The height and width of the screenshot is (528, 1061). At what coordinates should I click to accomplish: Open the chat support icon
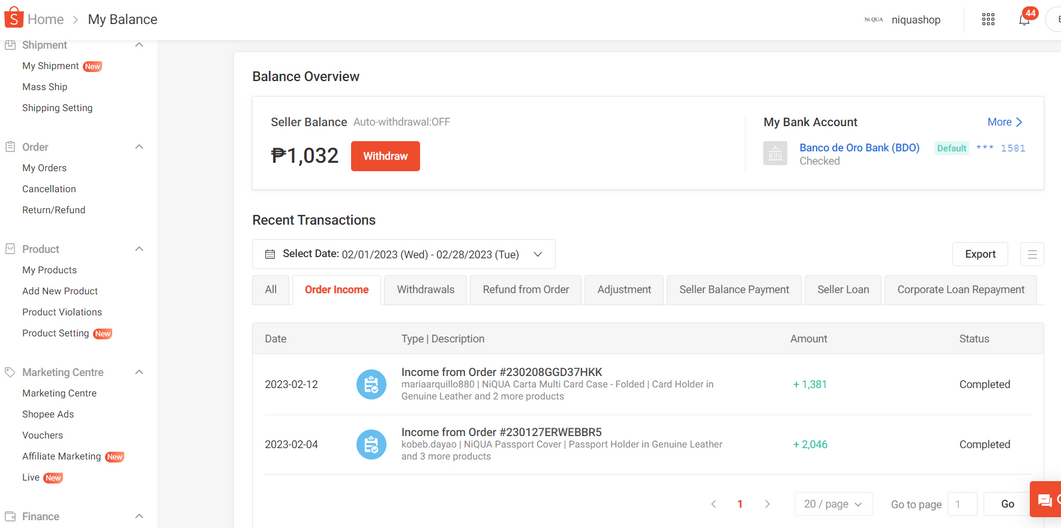click(1045, 500)
